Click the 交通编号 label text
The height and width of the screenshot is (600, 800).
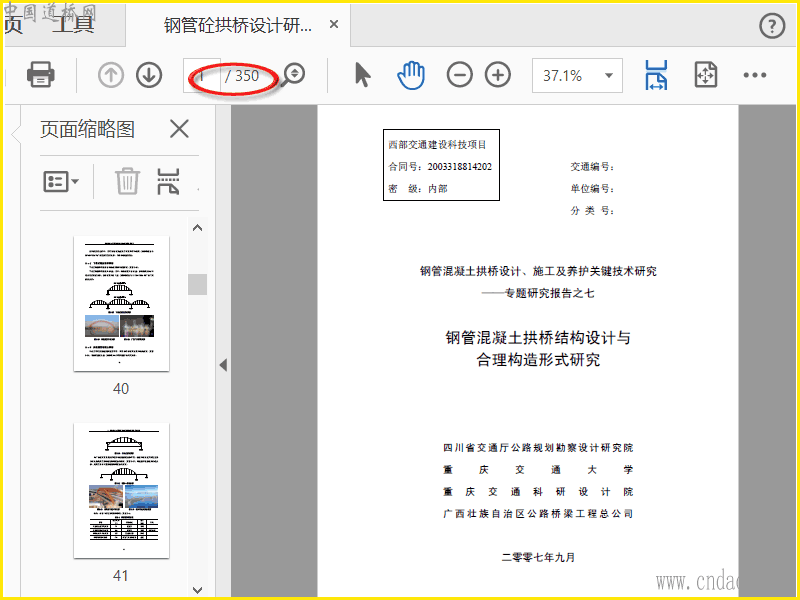click(x=592, y=166)
